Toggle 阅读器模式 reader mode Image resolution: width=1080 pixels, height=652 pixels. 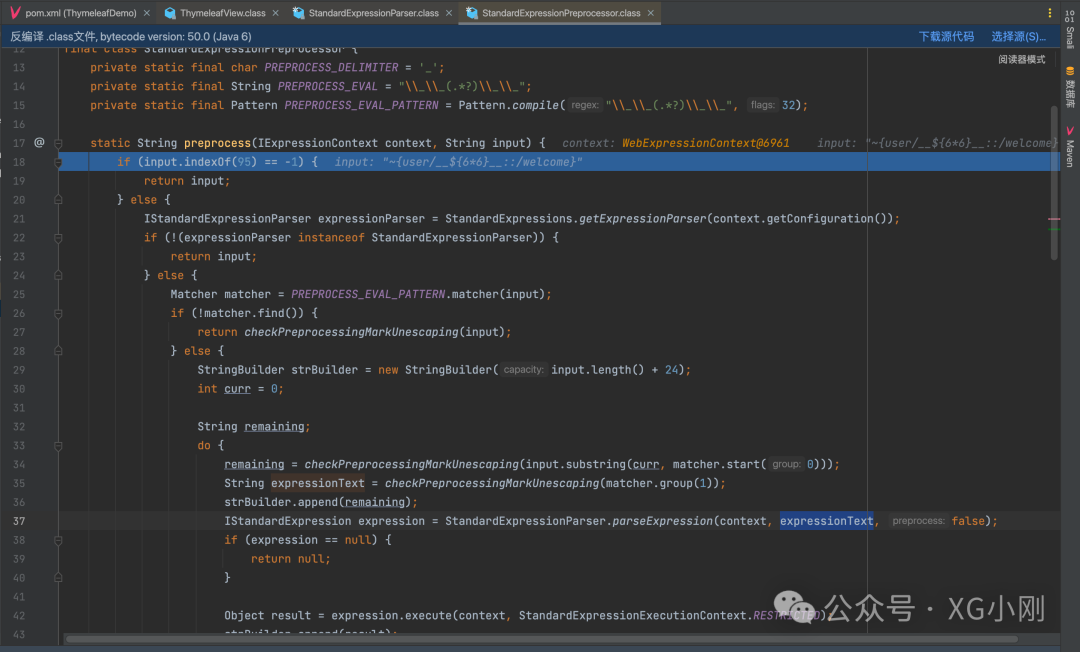[1021, 60]
